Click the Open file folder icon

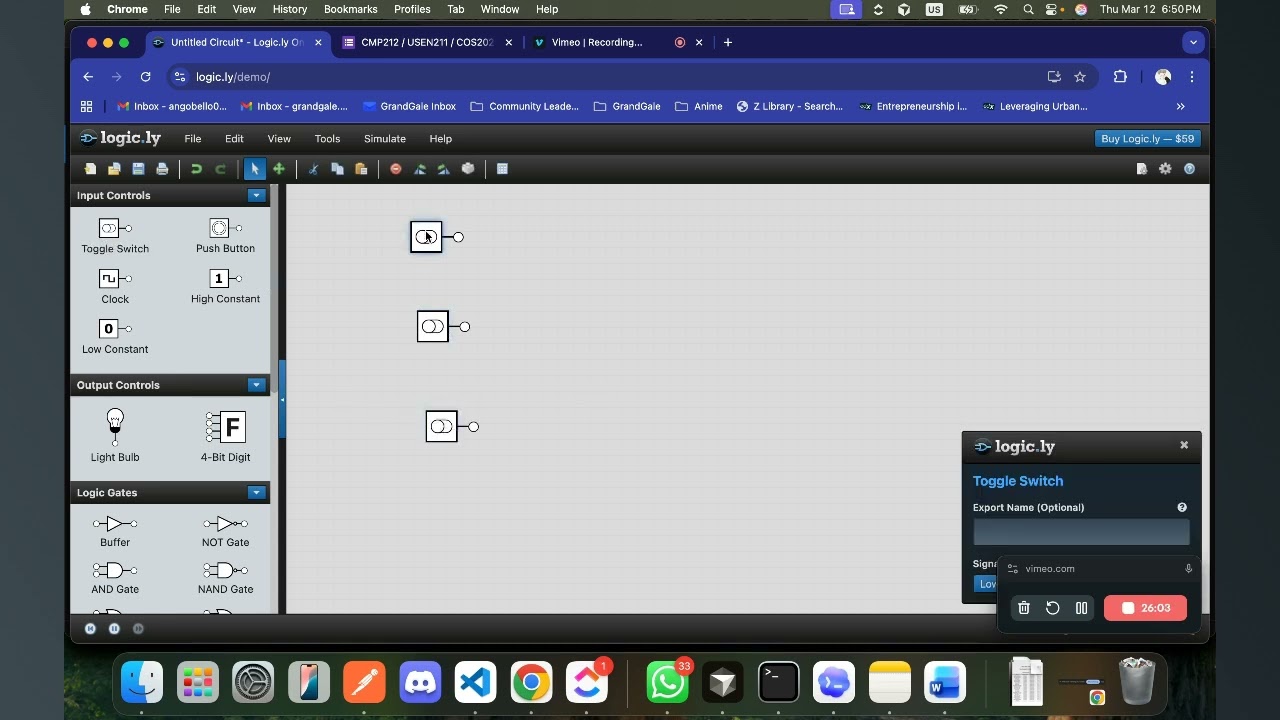(x=114, y=169)
